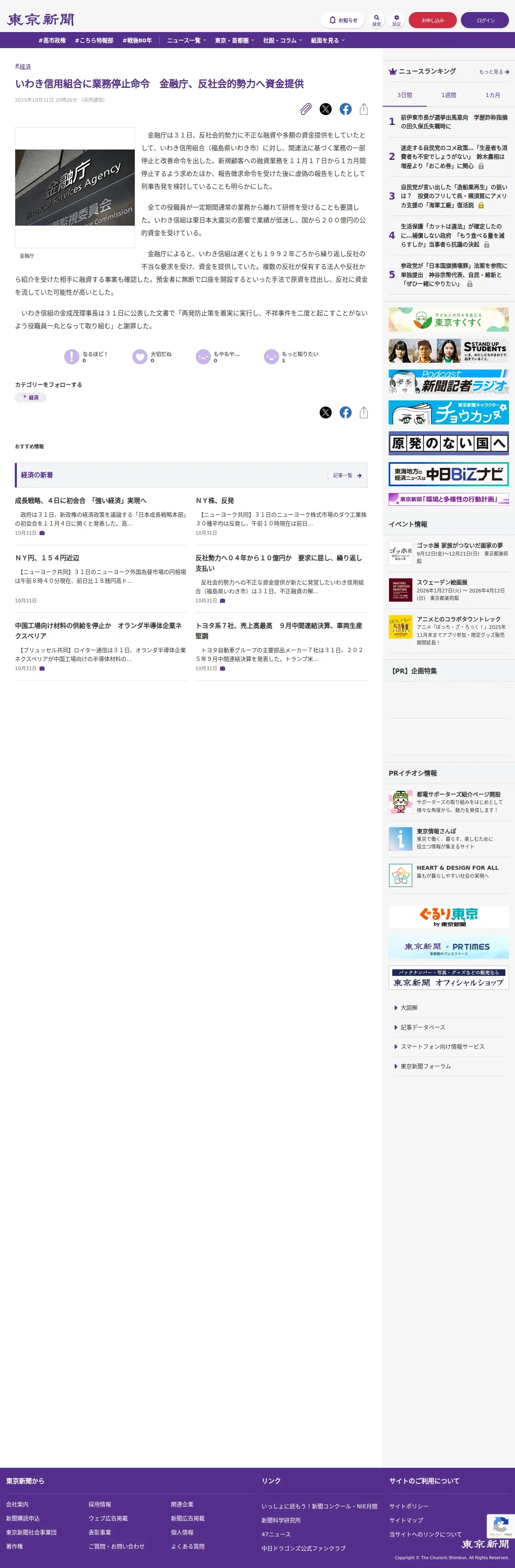Open the #戦後80年 nav tag

(x=137, y=41)
